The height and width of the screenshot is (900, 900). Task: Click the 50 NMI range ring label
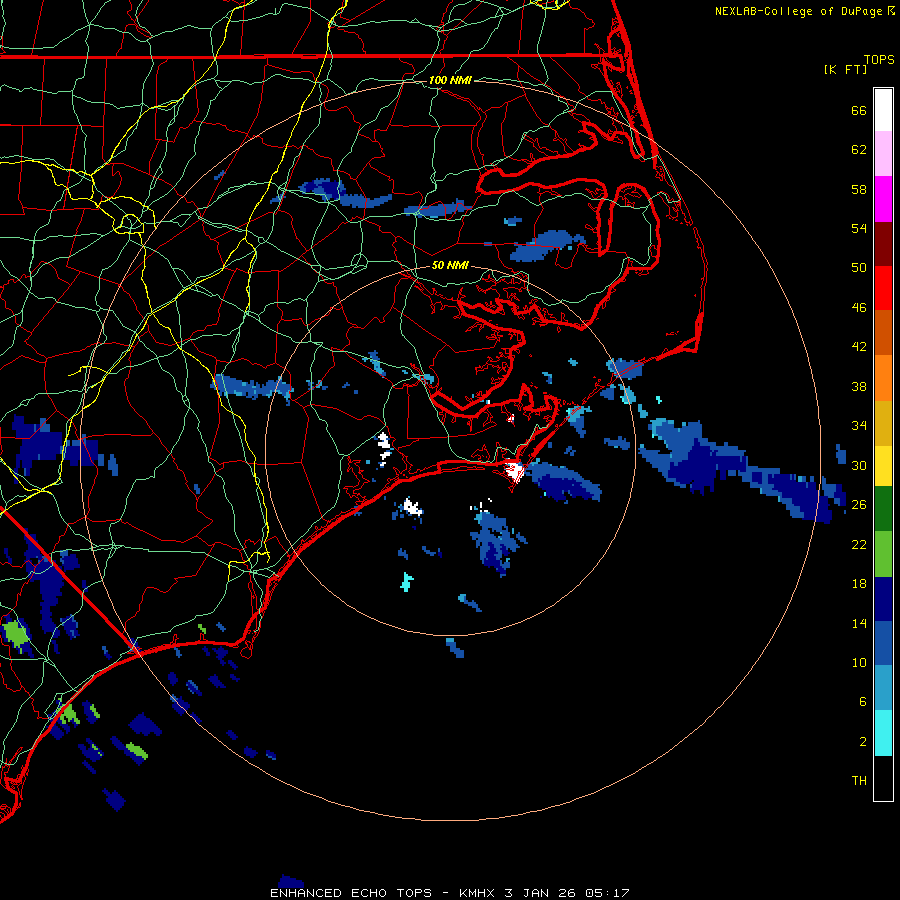tap(450, 265)
